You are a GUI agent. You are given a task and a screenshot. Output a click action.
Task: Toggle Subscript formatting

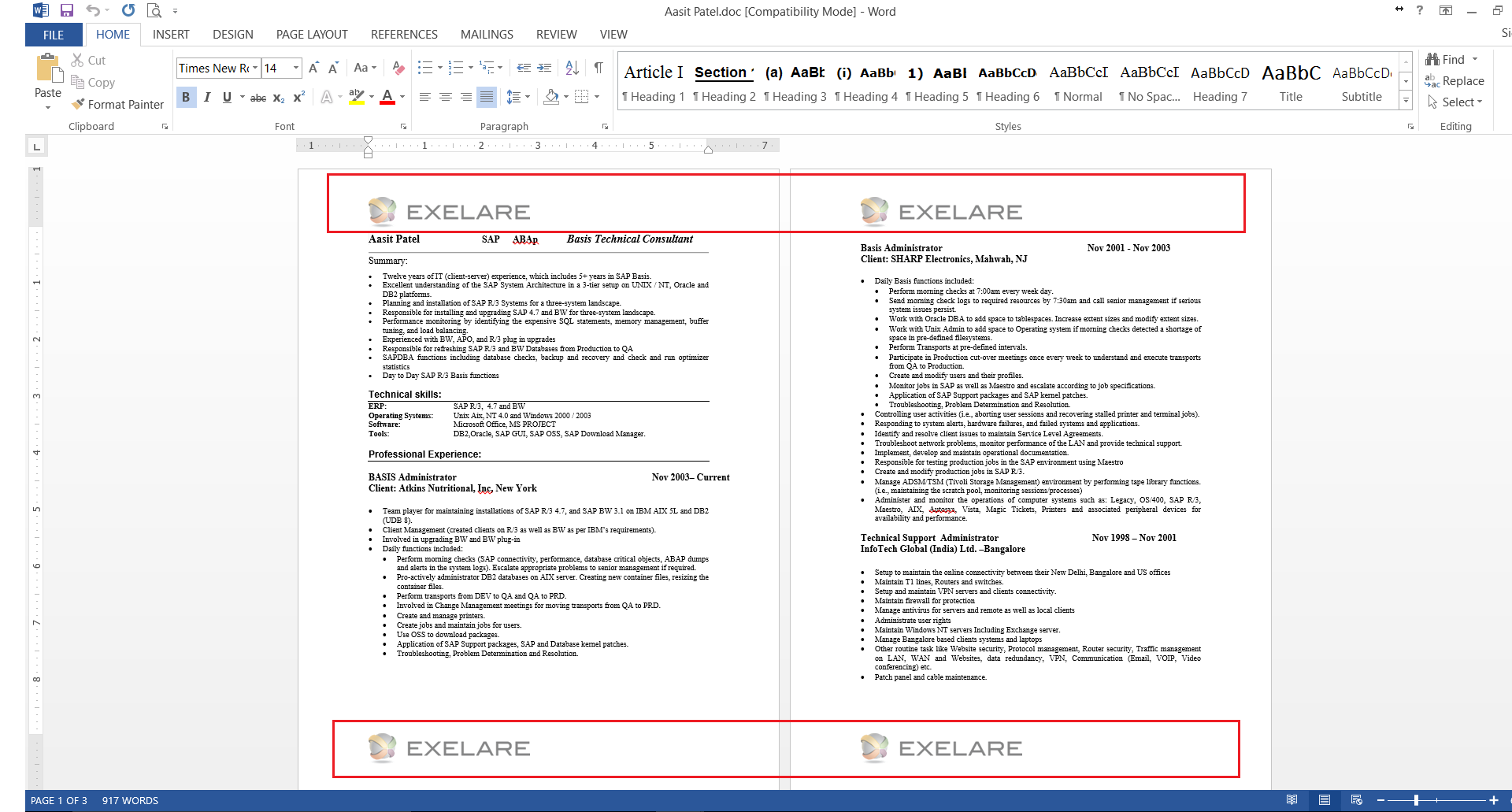pos(279,97)
